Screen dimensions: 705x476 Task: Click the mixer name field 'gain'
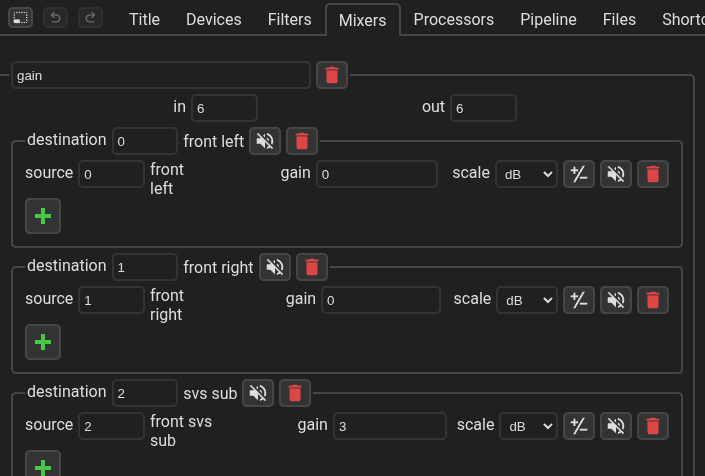(161, 75)
